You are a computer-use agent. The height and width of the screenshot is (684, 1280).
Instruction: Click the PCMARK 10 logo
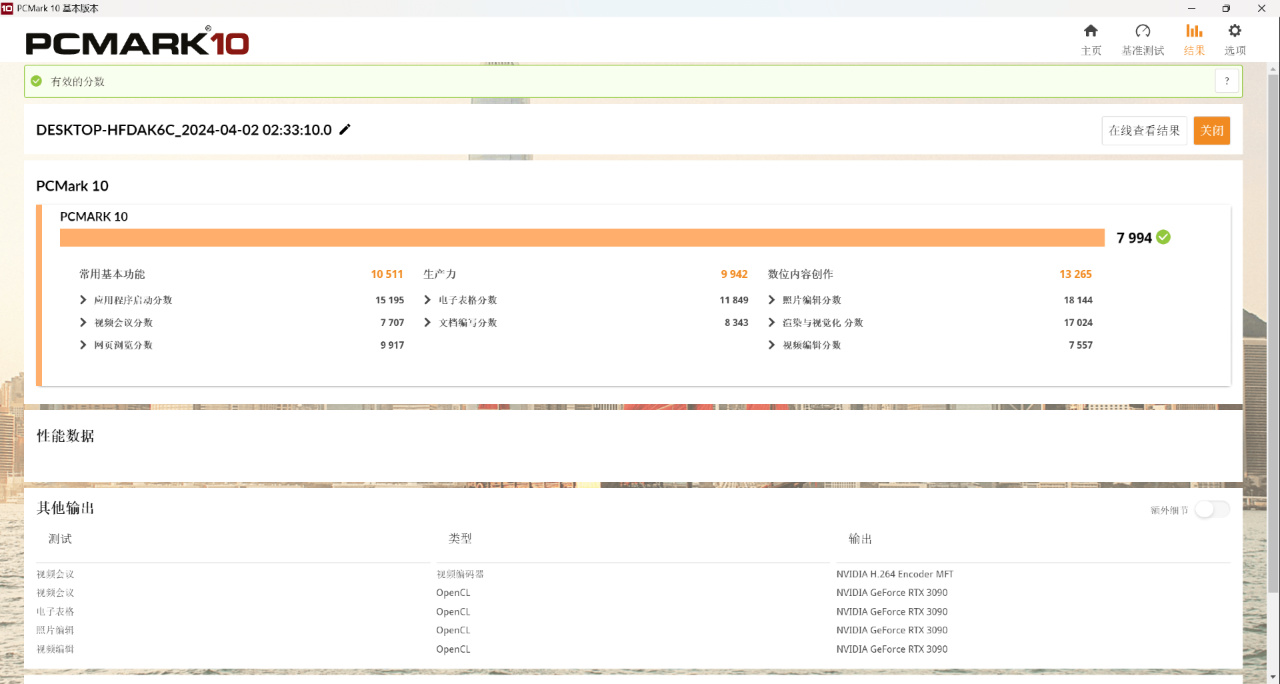(x=137, y=42)
